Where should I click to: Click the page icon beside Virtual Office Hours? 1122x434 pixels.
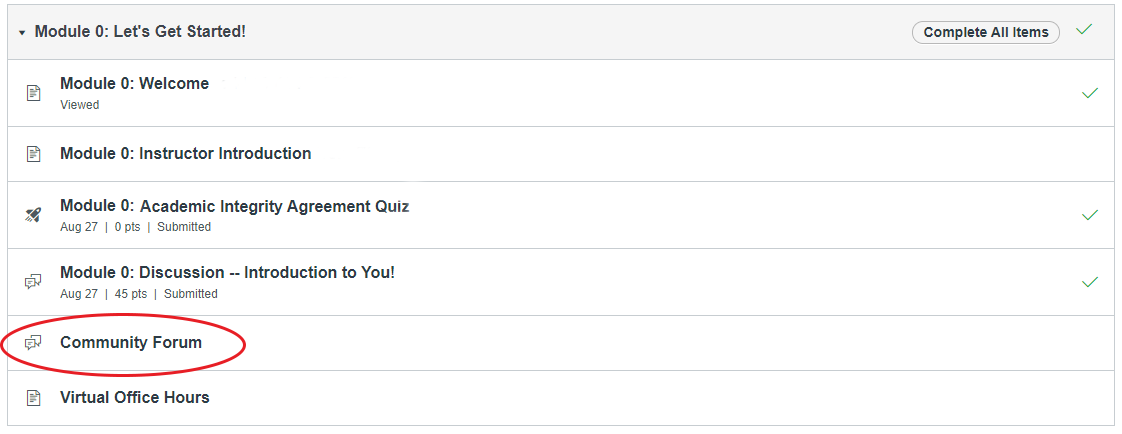(34, 398)
